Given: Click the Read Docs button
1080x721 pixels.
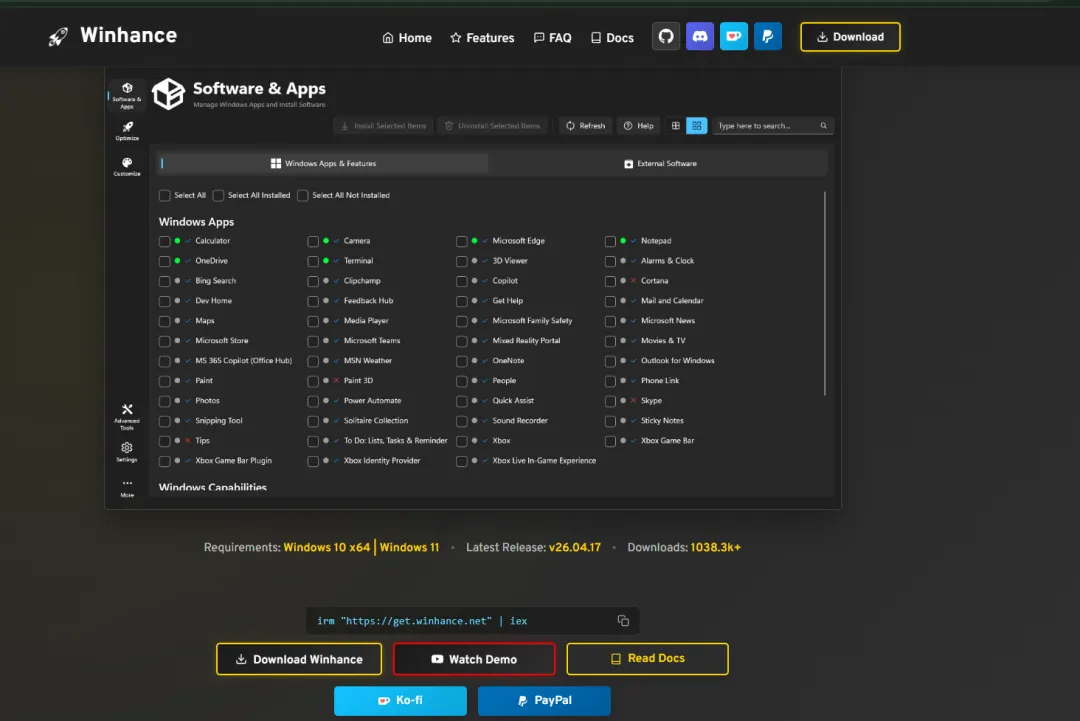Looking at the screenshot, I should click(x=647, y=659).
